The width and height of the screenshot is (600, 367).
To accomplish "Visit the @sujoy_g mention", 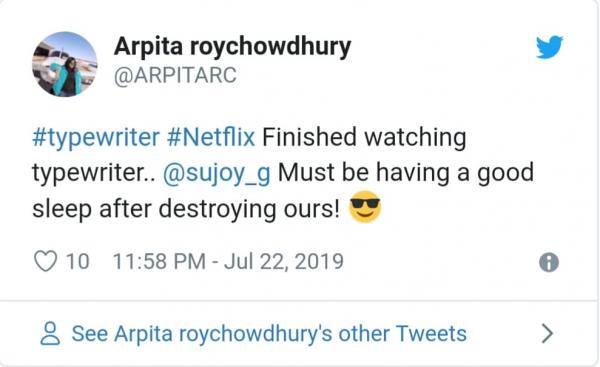I will pos(217,173).
